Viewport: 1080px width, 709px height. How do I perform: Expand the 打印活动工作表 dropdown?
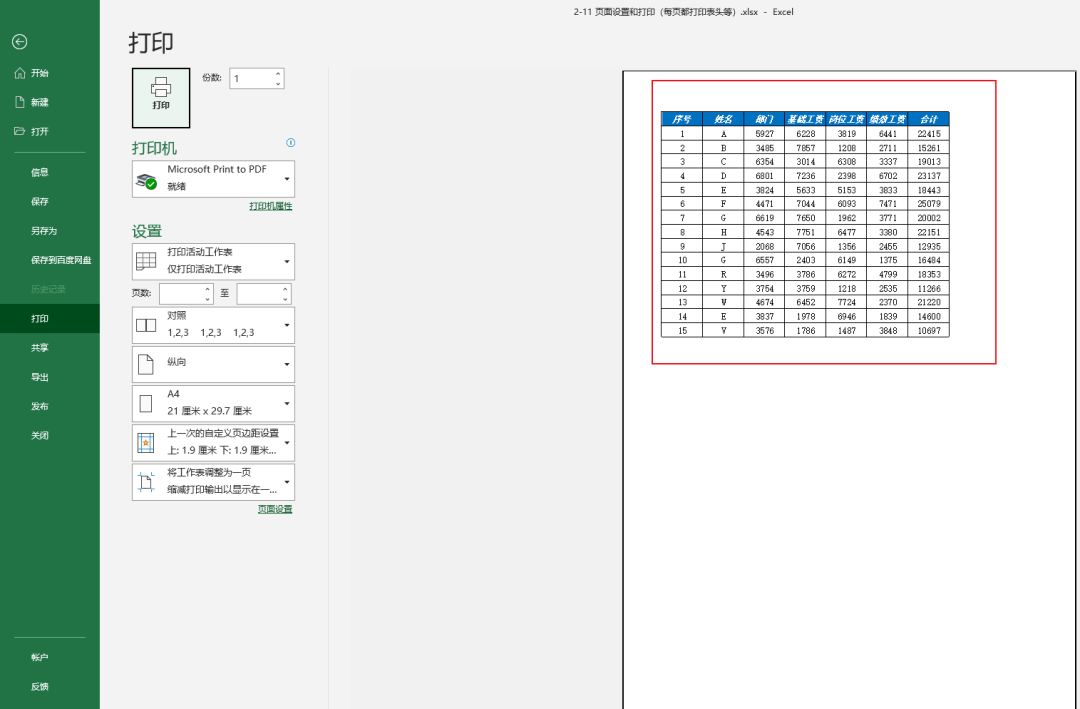tap(287, 262)
